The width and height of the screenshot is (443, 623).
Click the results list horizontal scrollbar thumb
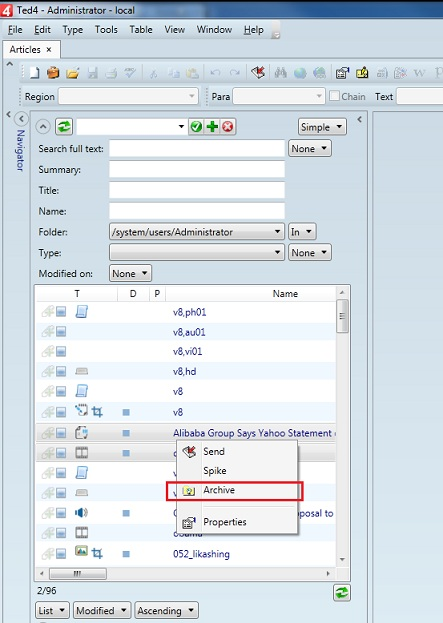(77, 573)
